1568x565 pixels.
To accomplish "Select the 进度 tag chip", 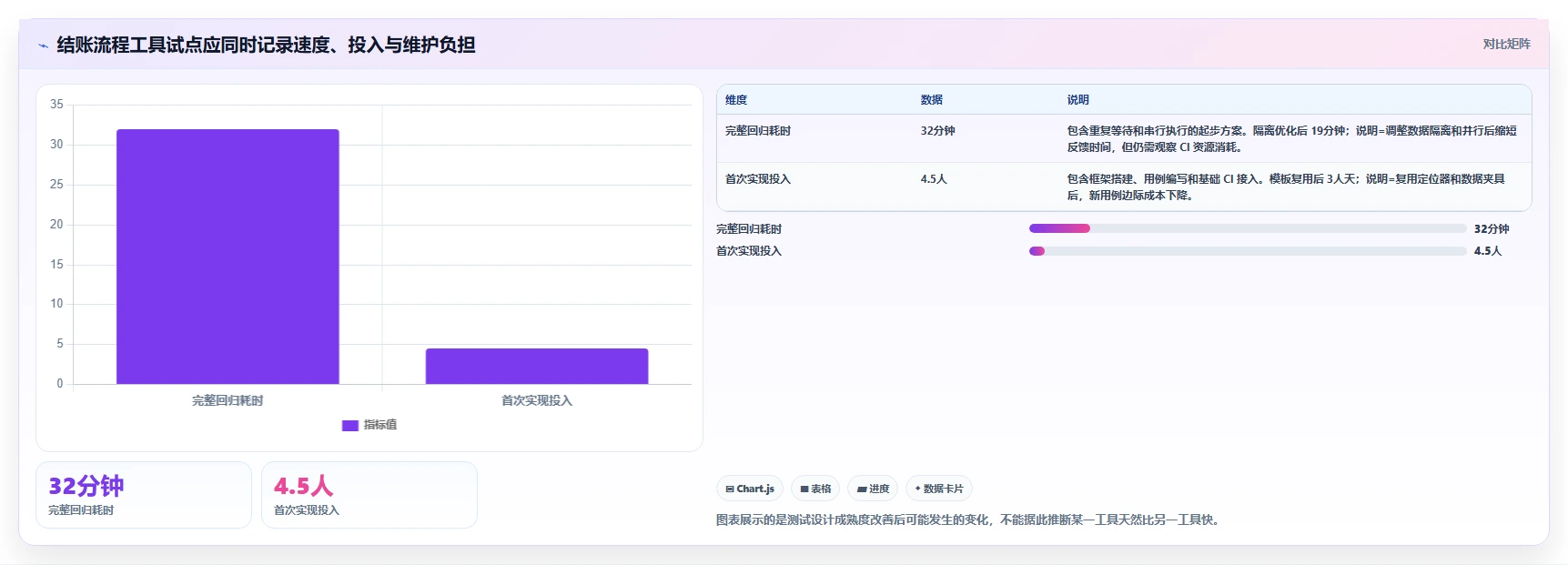I will pos(873,489).
